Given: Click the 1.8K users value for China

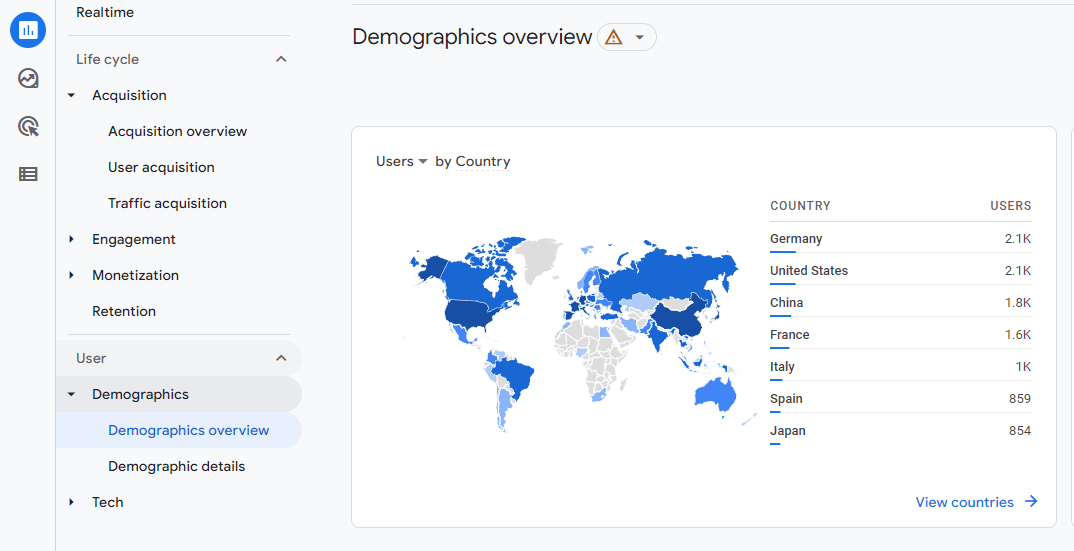Looking at the screenshot, I should point(1018,303).
